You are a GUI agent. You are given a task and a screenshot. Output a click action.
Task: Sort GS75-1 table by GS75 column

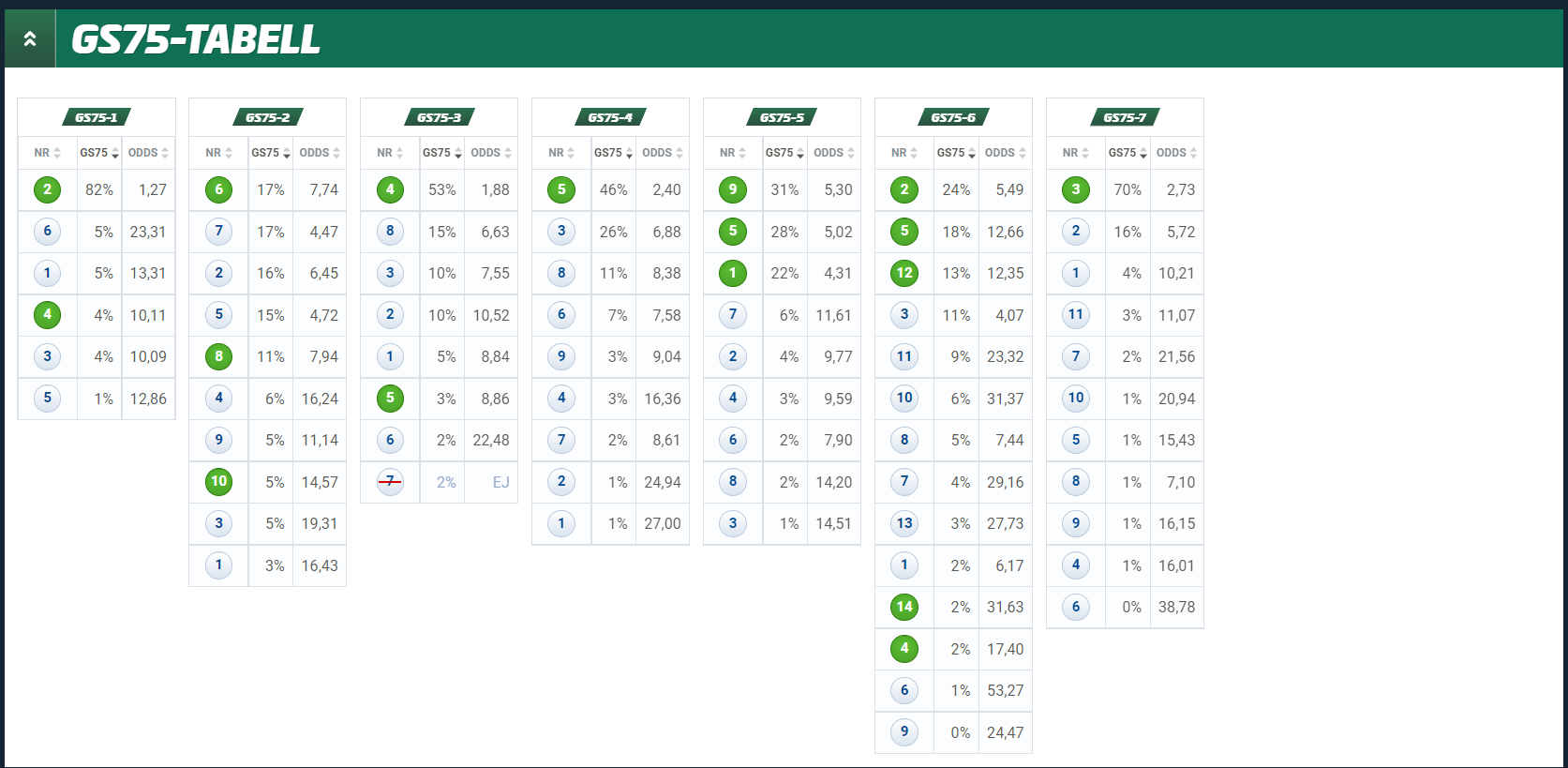click(x=99, y=153)
